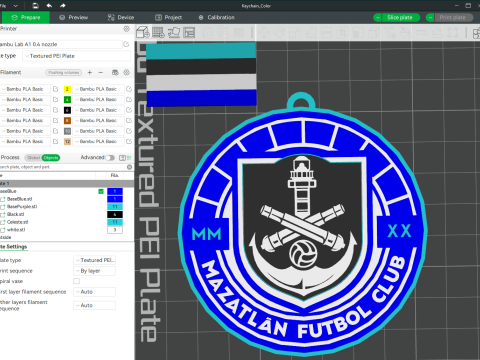Image resolution: width=480 pixels, height=360 pixels.
Task: Open First layer filament sequence dropdown
Action: coord(95,292)
